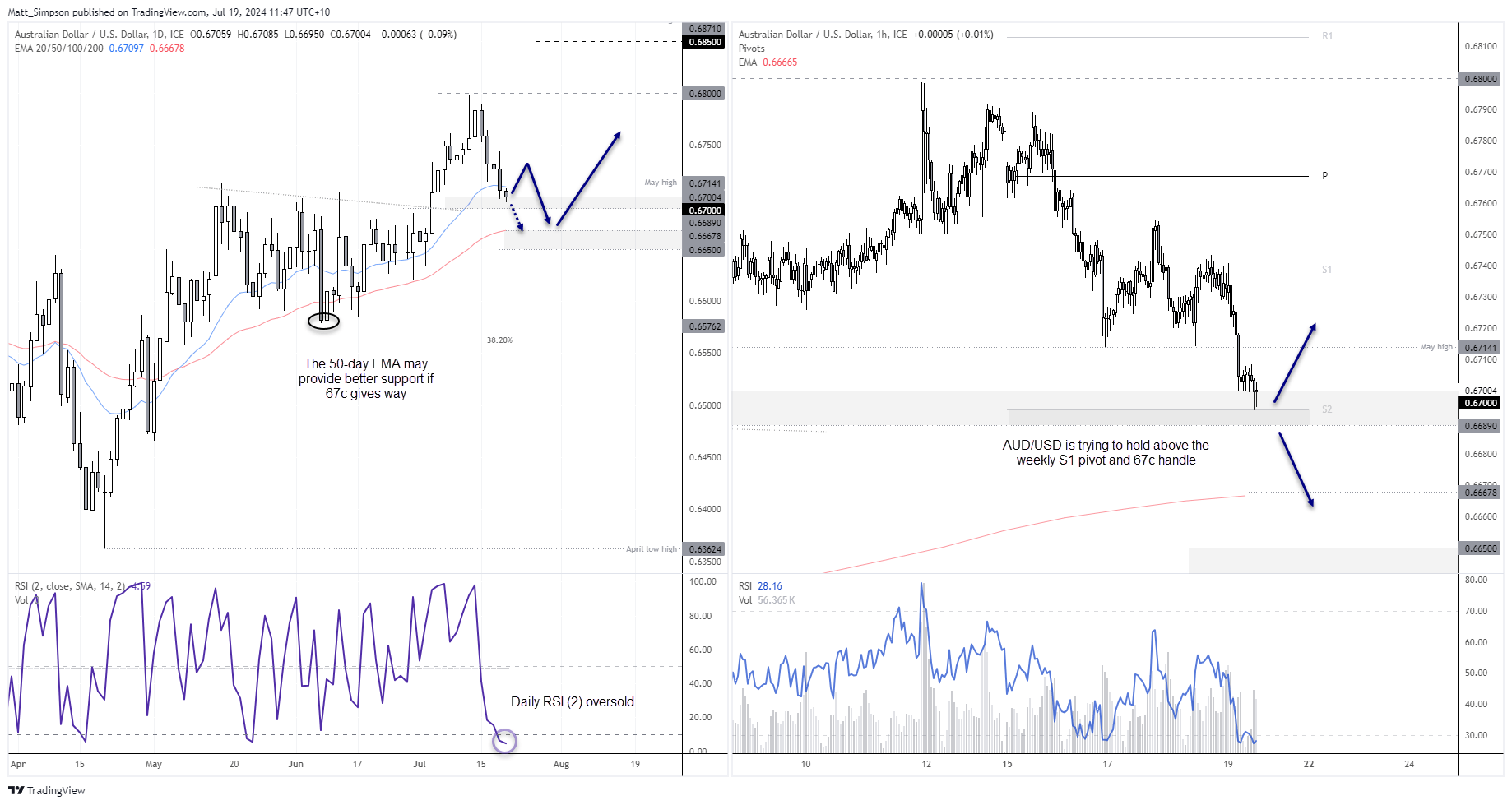Click the Jul label on daily time axis

coord(420,765)
